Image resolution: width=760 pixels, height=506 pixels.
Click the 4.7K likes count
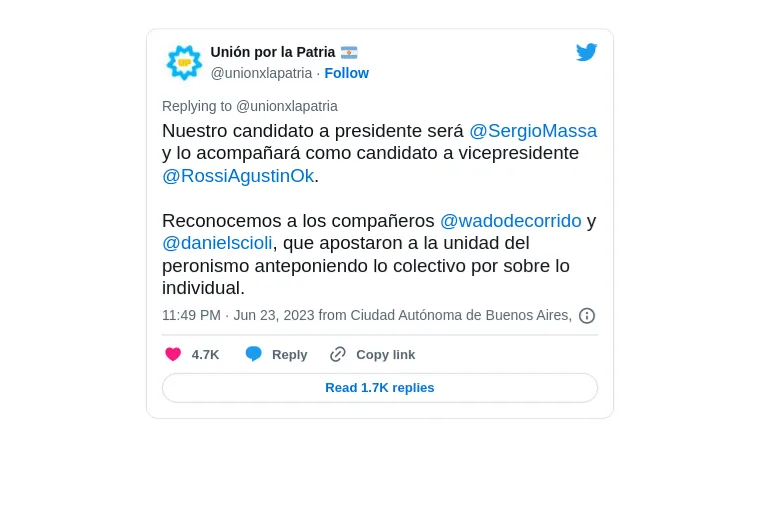[206, 355]
